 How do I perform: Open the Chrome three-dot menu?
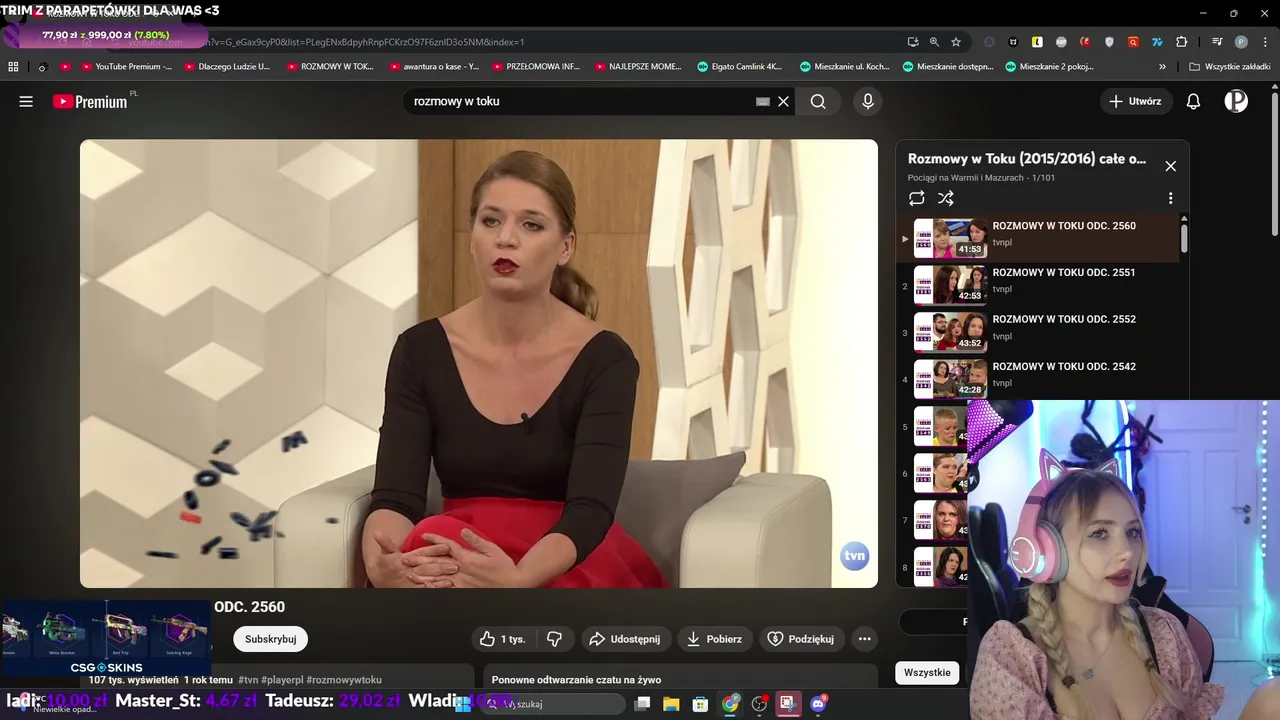[x=1263, y=42]
